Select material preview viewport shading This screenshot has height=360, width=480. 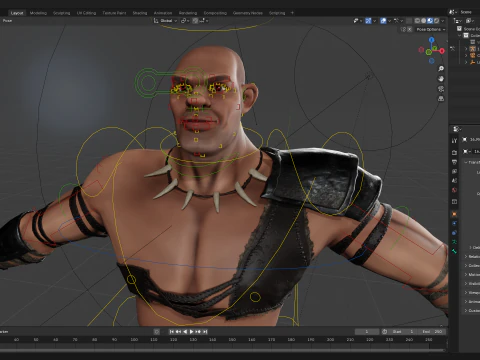[x=430, y=21]
